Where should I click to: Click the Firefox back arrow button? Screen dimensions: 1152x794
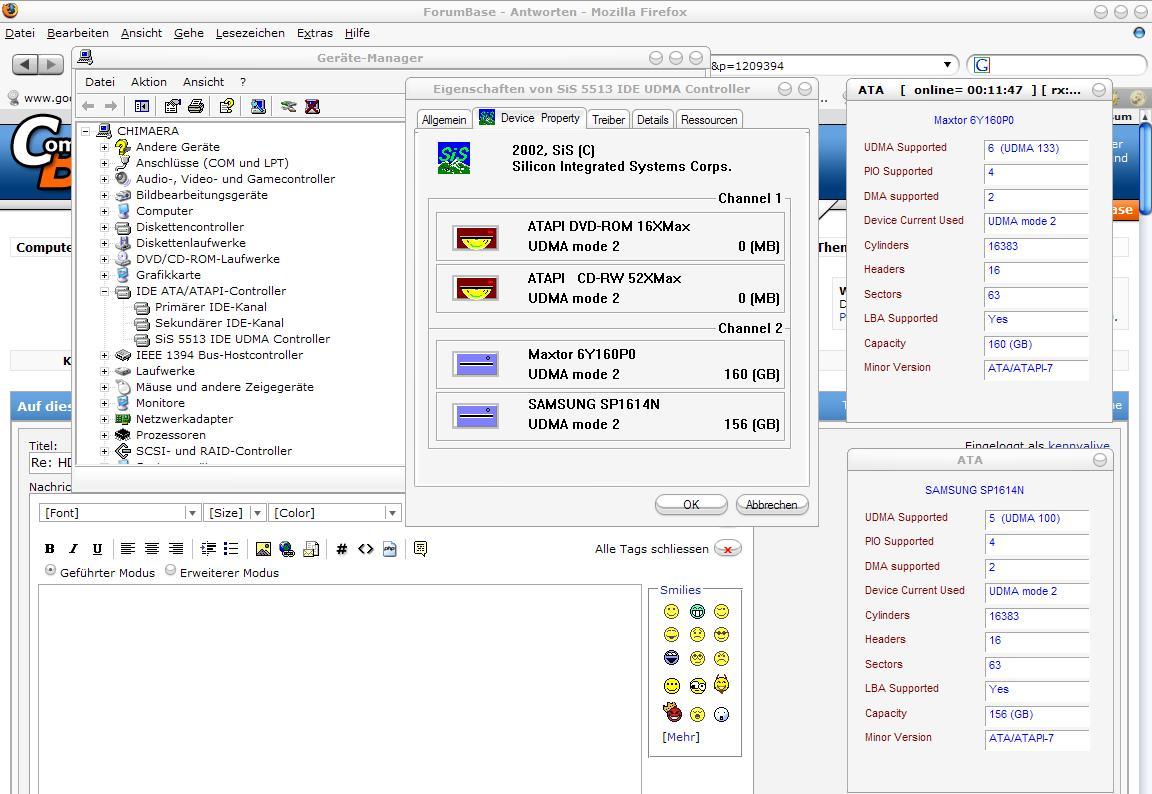pos(25,65)
